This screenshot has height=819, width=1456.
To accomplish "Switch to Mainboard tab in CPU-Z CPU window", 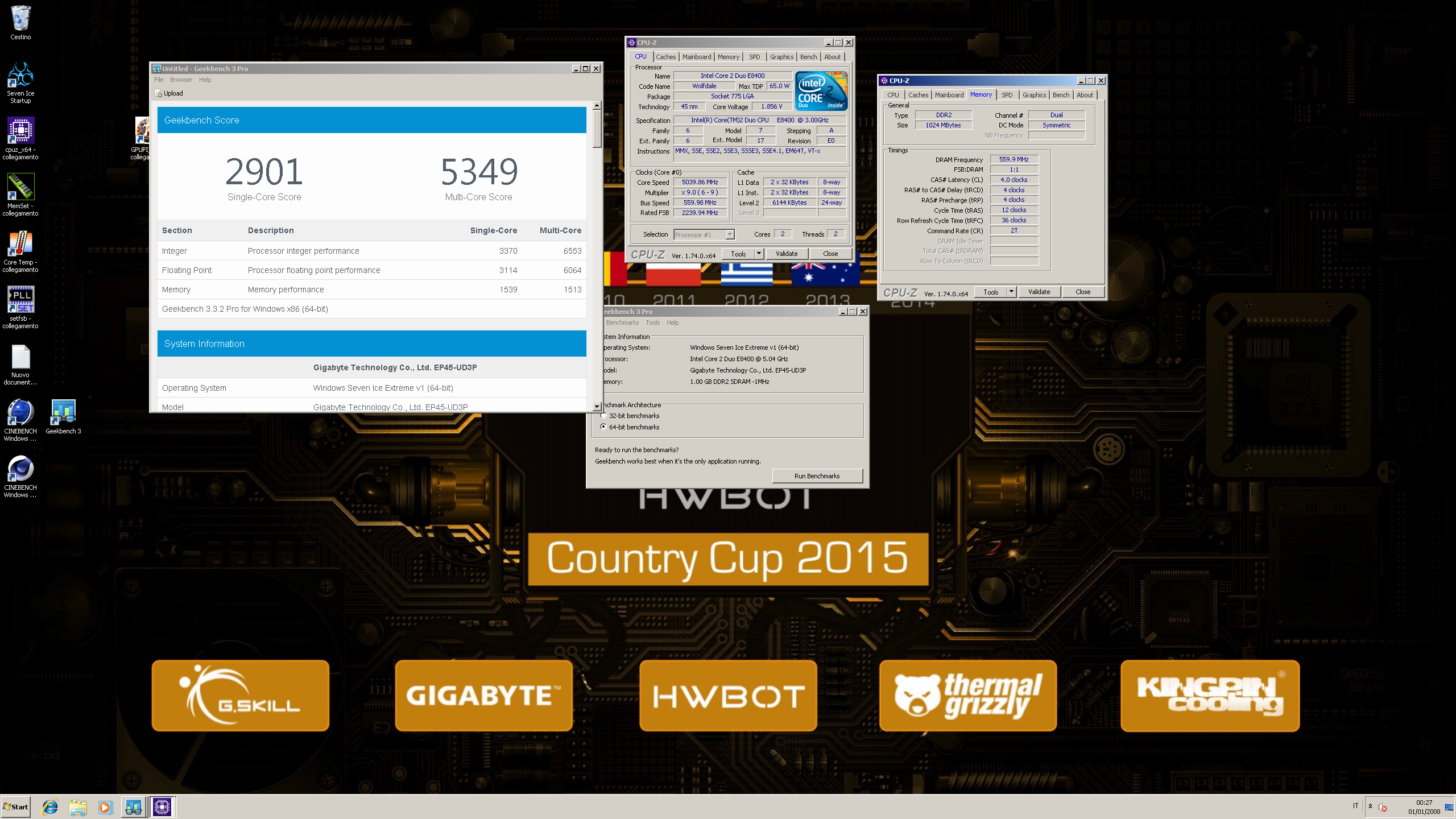I will tap(697, 57).
